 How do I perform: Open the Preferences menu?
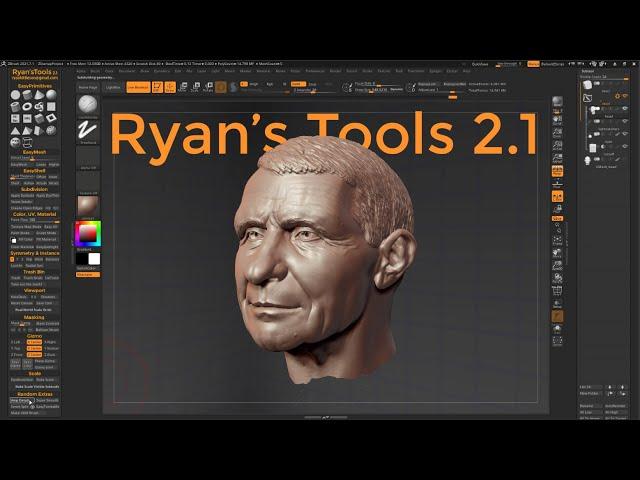point(315,71)
